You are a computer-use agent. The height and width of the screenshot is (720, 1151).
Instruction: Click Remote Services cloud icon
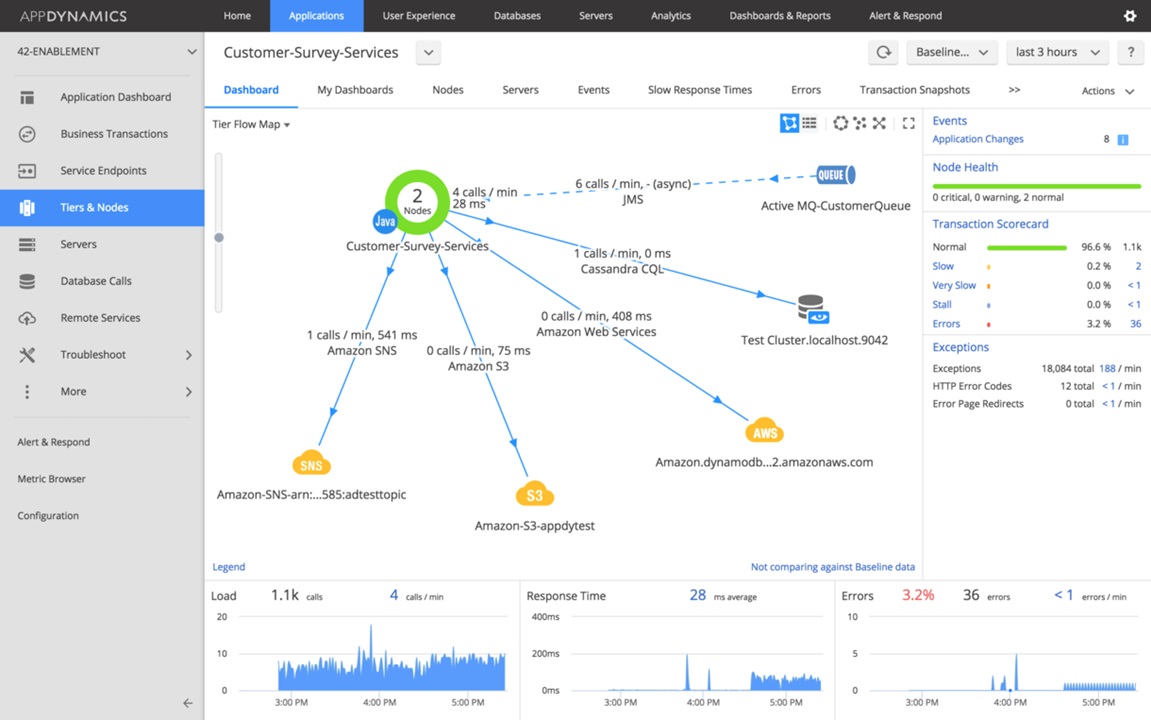27,318
